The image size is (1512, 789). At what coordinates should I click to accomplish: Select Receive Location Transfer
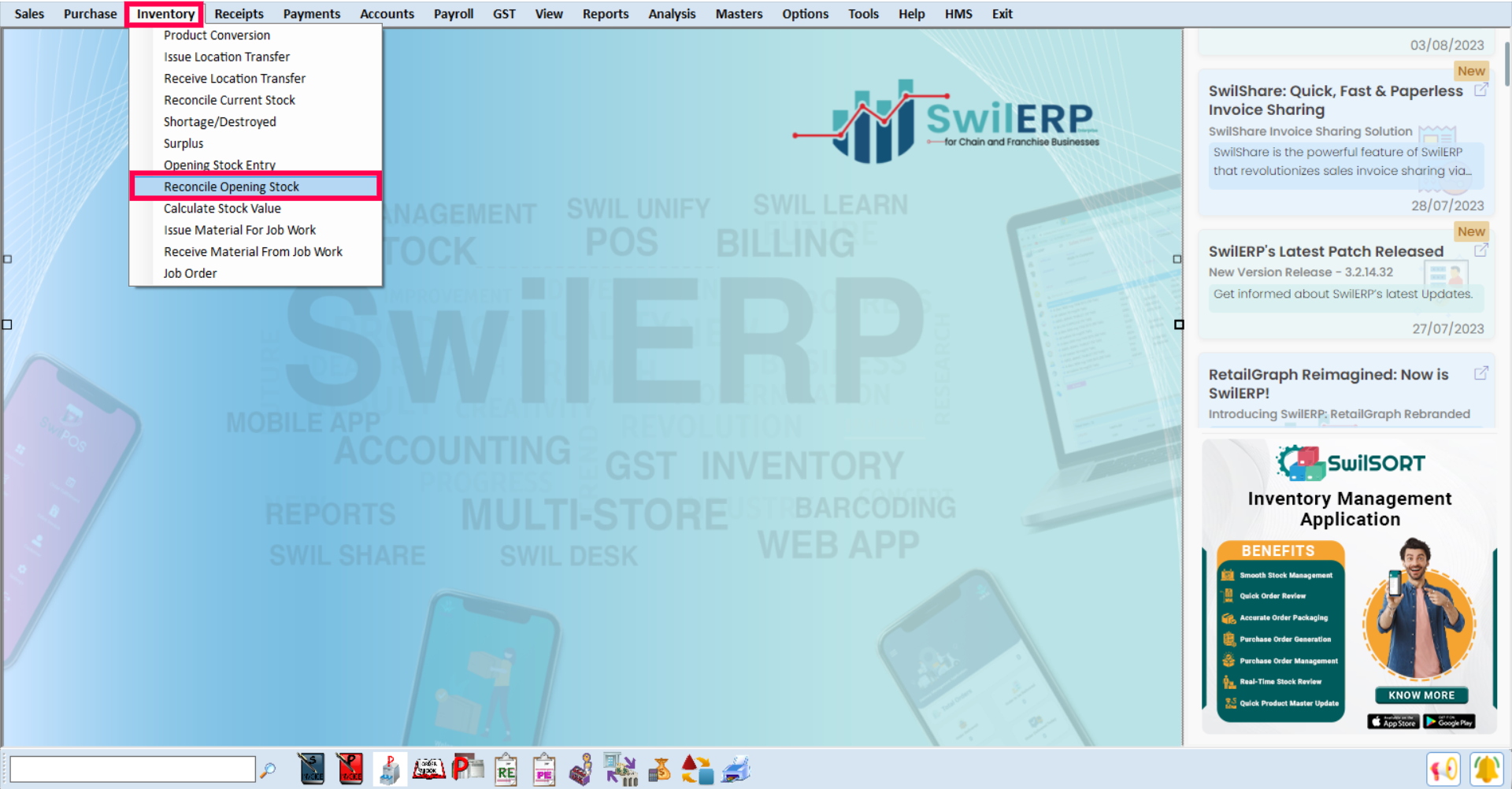point(256,79)
